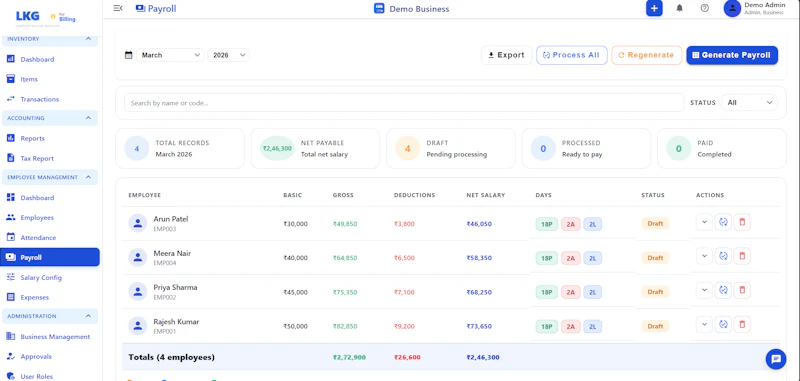Click the Regenerate button
This screenshot has width=800, height=381.
[x=646, y=55]
